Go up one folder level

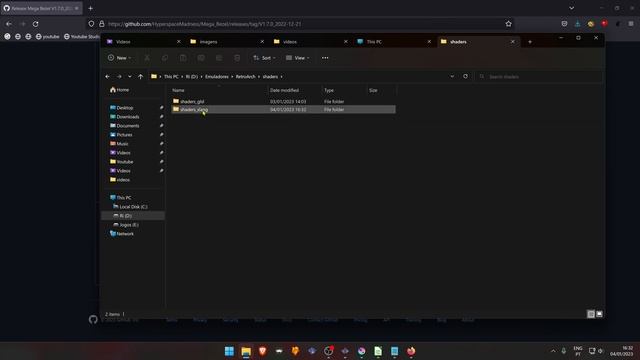tap(140, 76)
